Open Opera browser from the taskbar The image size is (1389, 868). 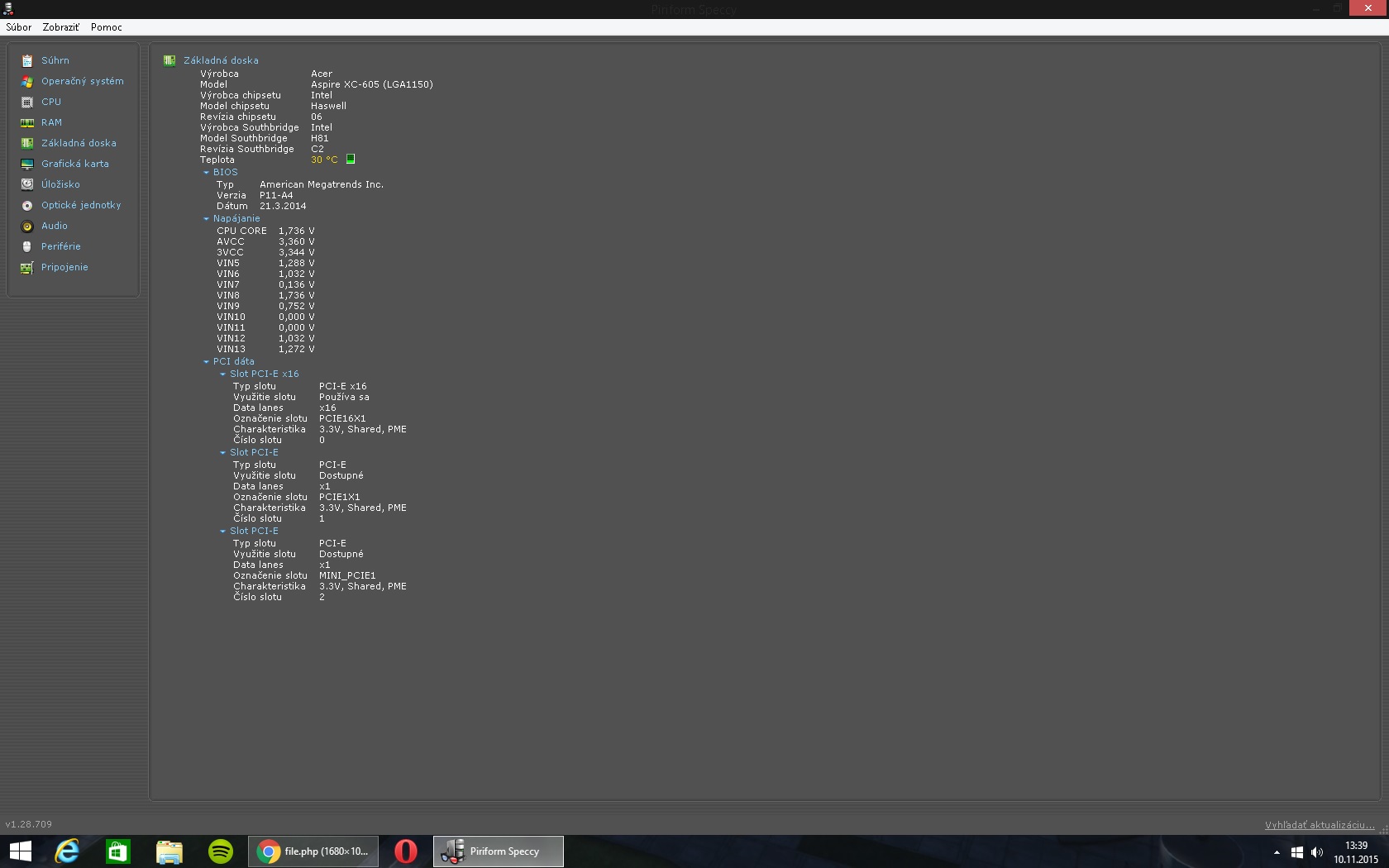[x=406, y=851]
